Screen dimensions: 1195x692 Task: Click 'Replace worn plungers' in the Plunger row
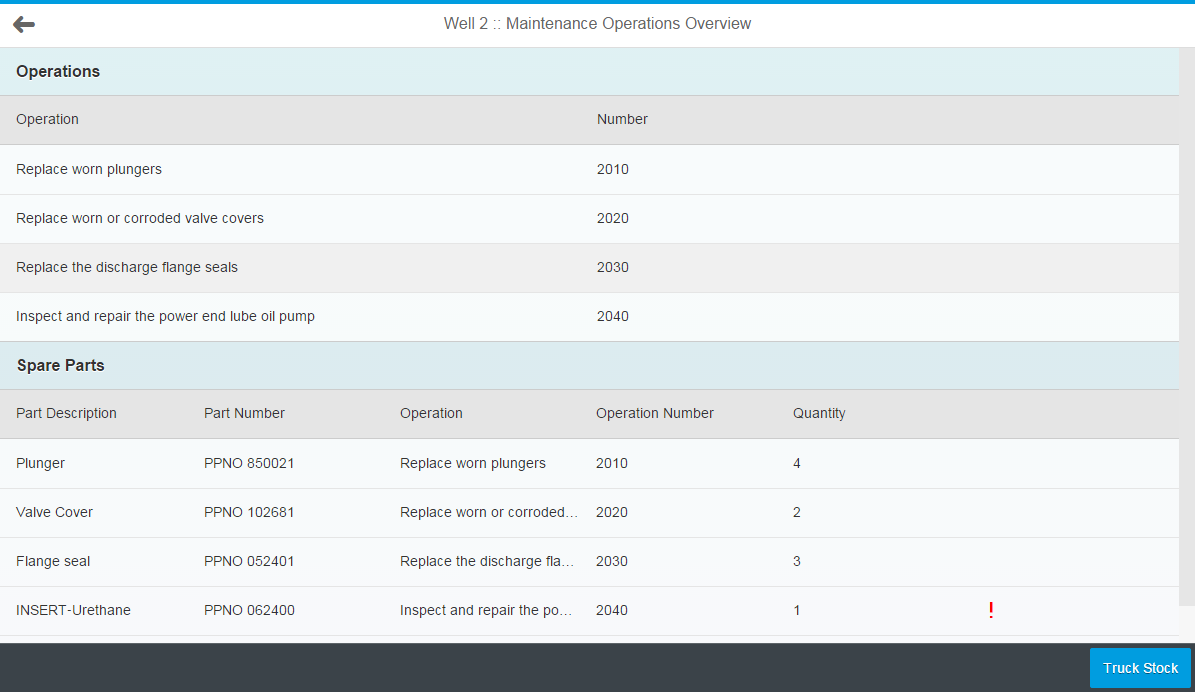[473, 463]
